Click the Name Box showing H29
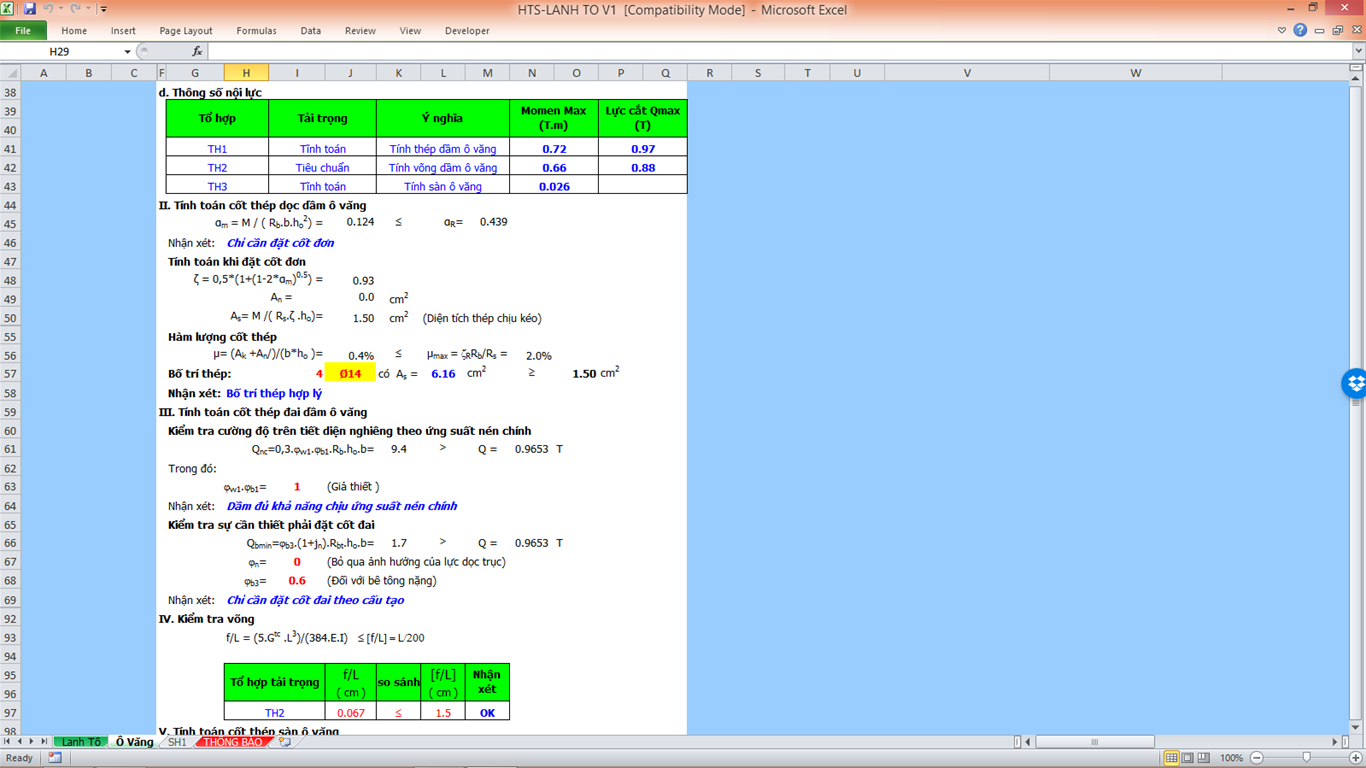Image resolution: width=1366 pixels, height=768 pixels. point(60,51)
